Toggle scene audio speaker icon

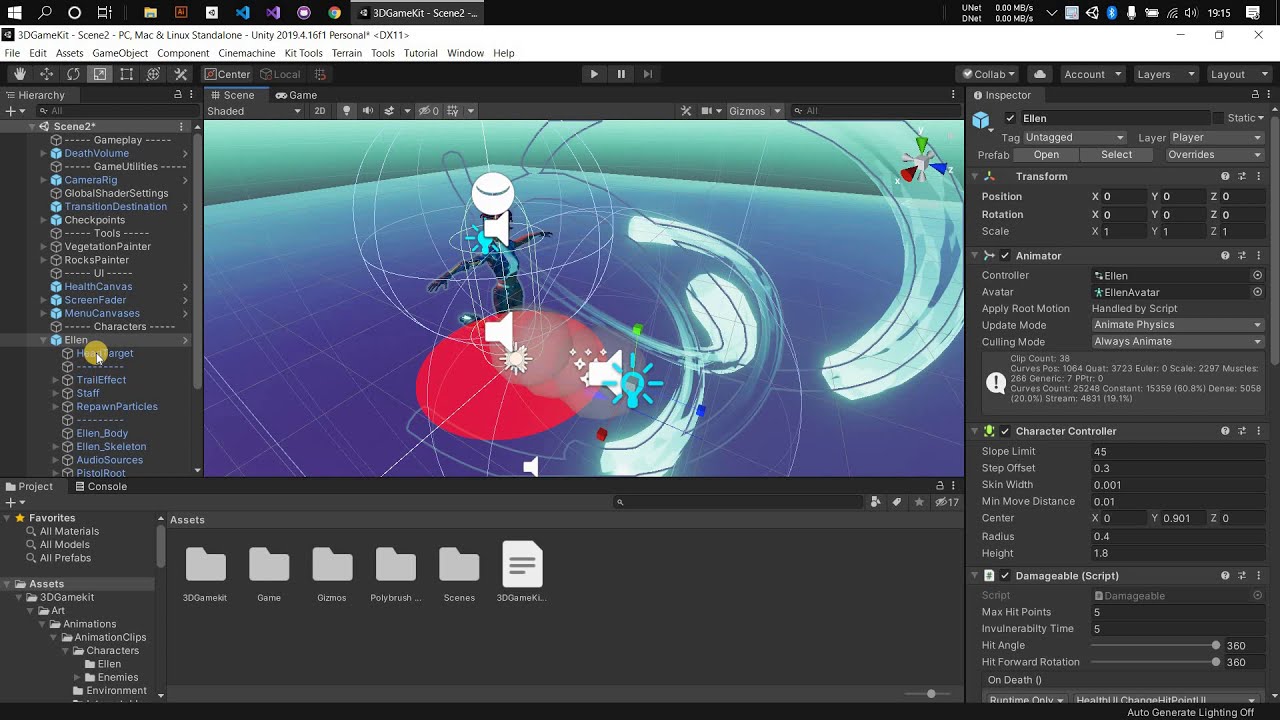pos(367,111)
